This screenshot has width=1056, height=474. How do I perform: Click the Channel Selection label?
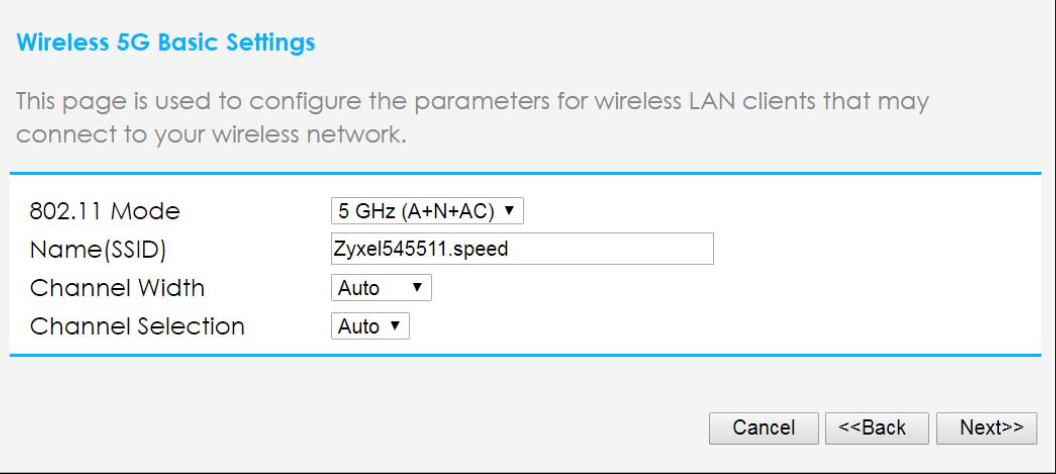pyautogui.click(x=137, y=326)
